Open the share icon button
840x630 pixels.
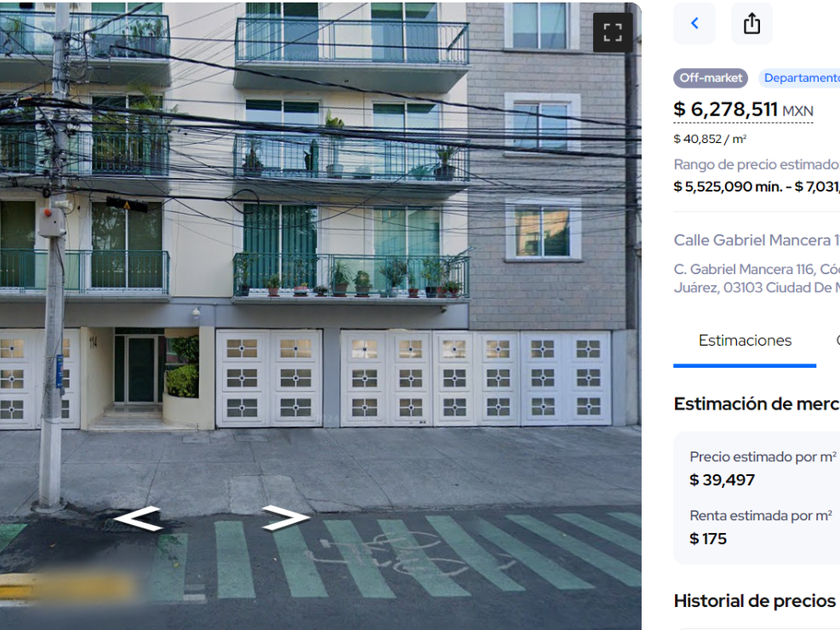point(752,24)
